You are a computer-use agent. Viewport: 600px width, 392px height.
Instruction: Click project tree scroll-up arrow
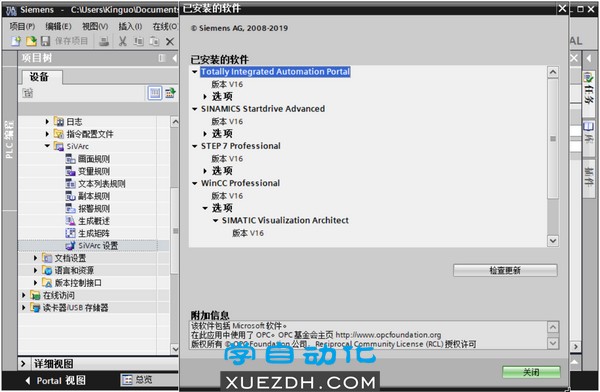click(175, 122)
